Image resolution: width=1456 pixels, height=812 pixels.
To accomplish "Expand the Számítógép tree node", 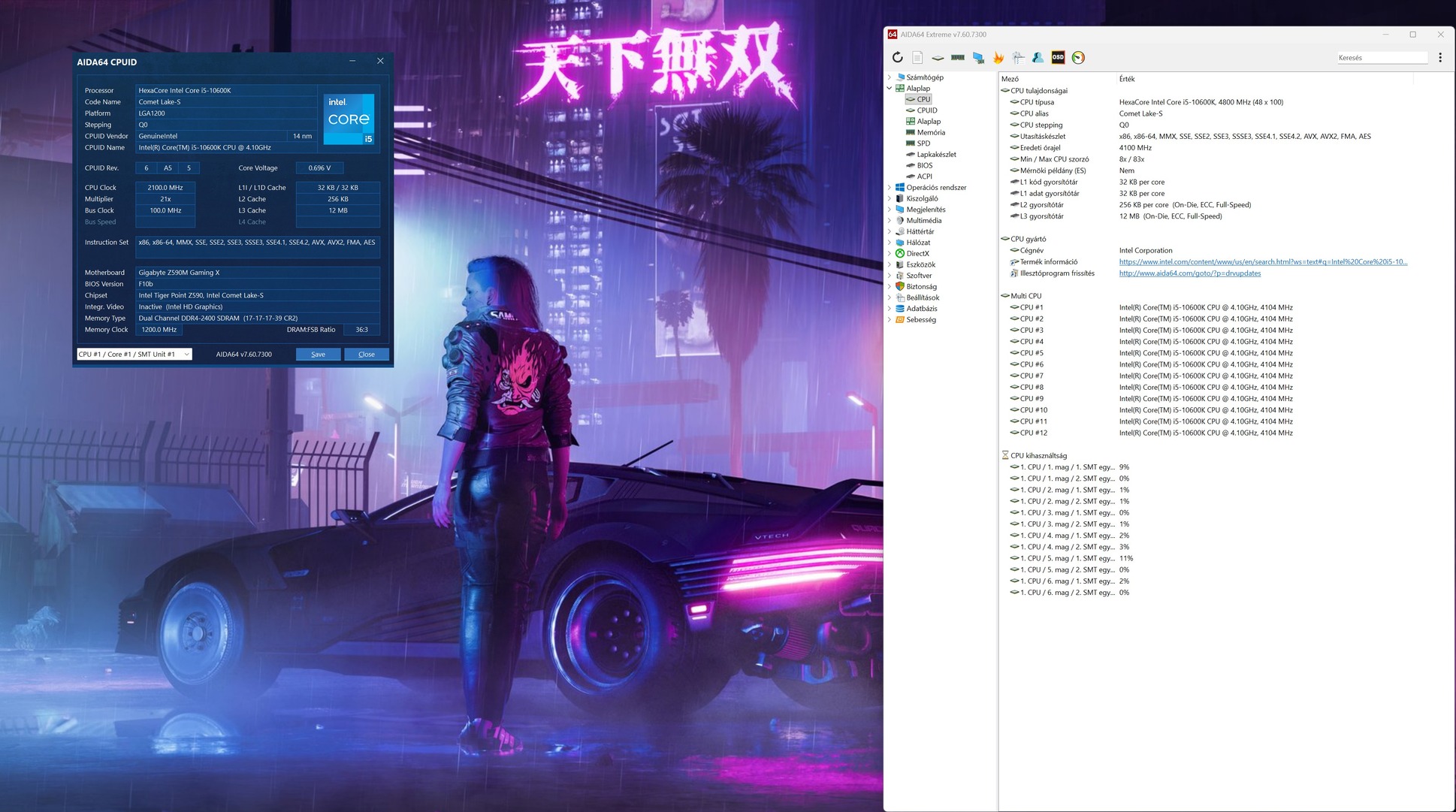I will (890, 77).
